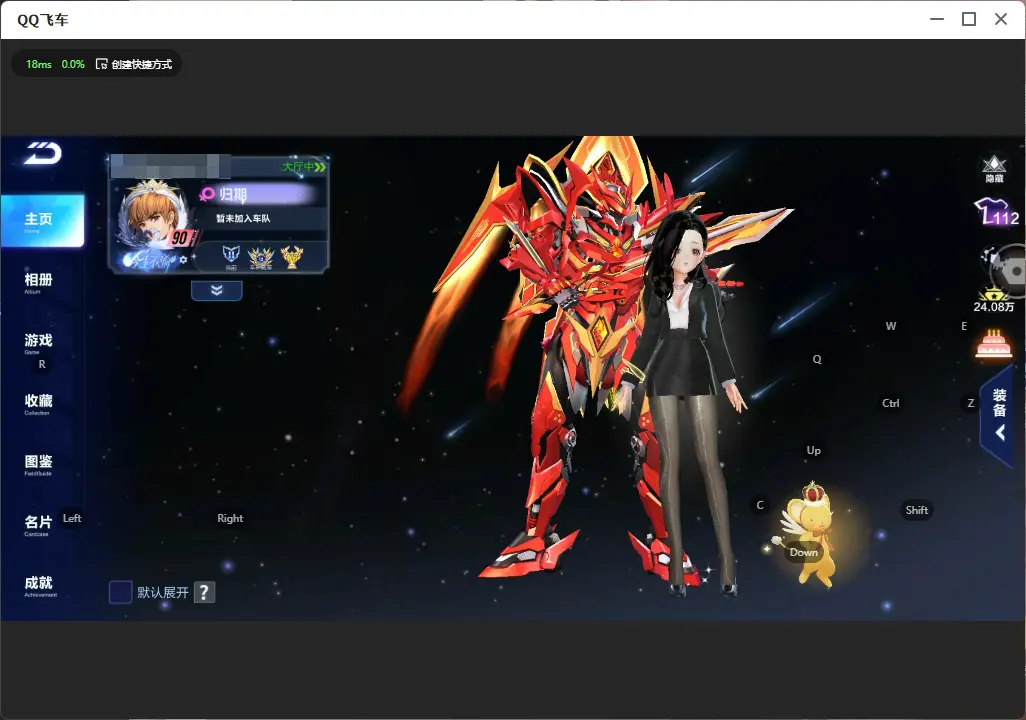1026x720 pixels.
Task: Click the level 90 badge on avatar
Action: coord(180,238)
